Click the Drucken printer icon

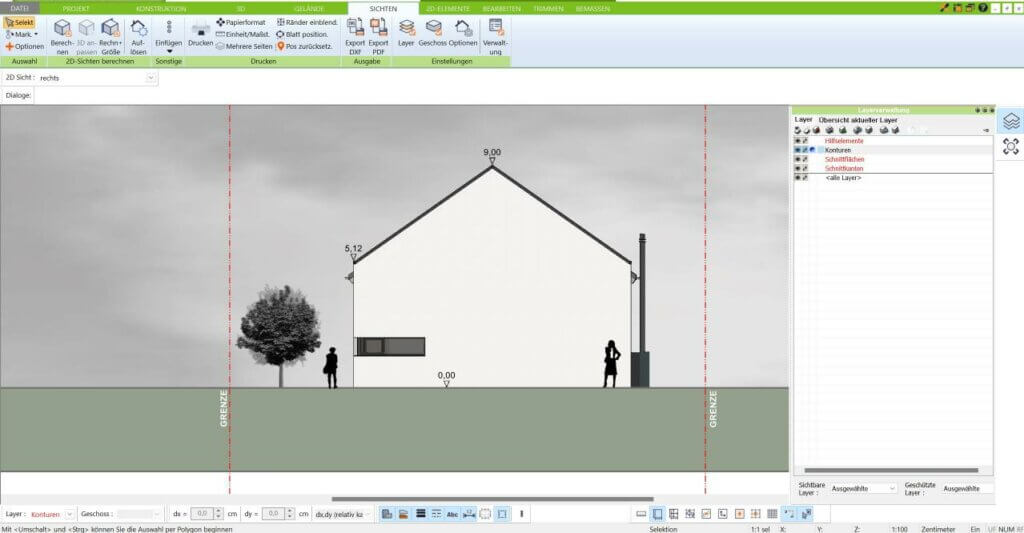[200, 27]
